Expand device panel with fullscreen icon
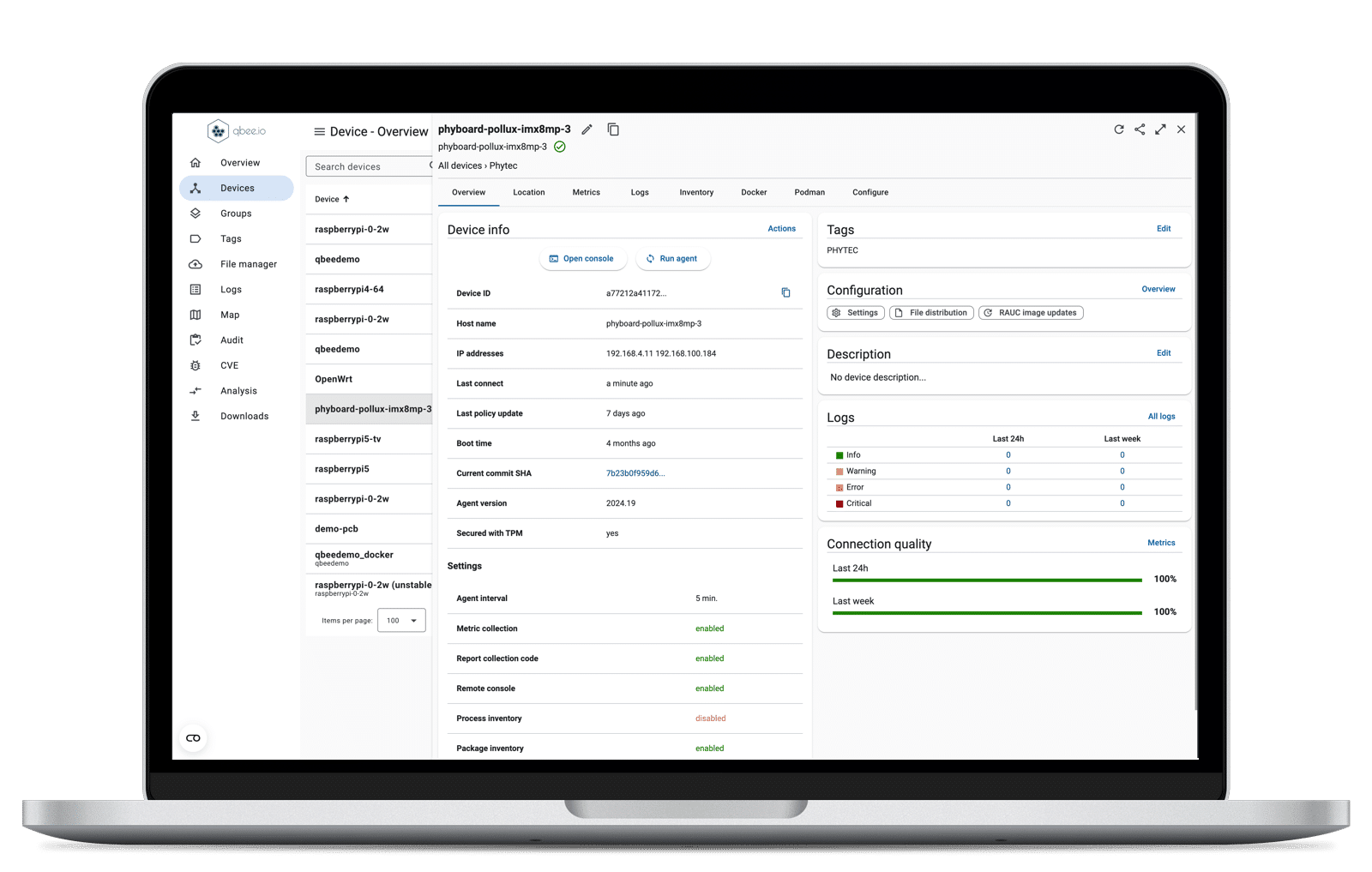This screenshot has height=872, width=1372. pos(1160,129)
